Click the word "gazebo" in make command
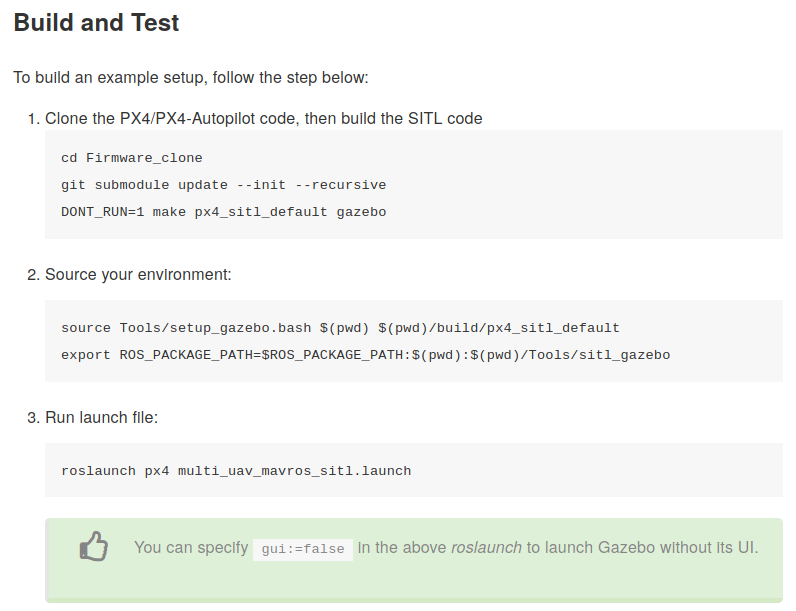The width and height of the screenshot is (796, 611). [x=361, y=212]
